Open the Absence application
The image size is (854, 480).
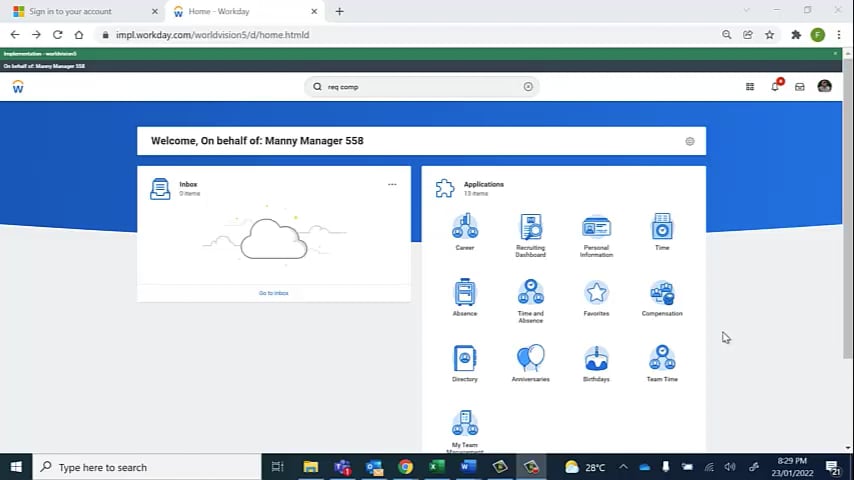[465, 297]
